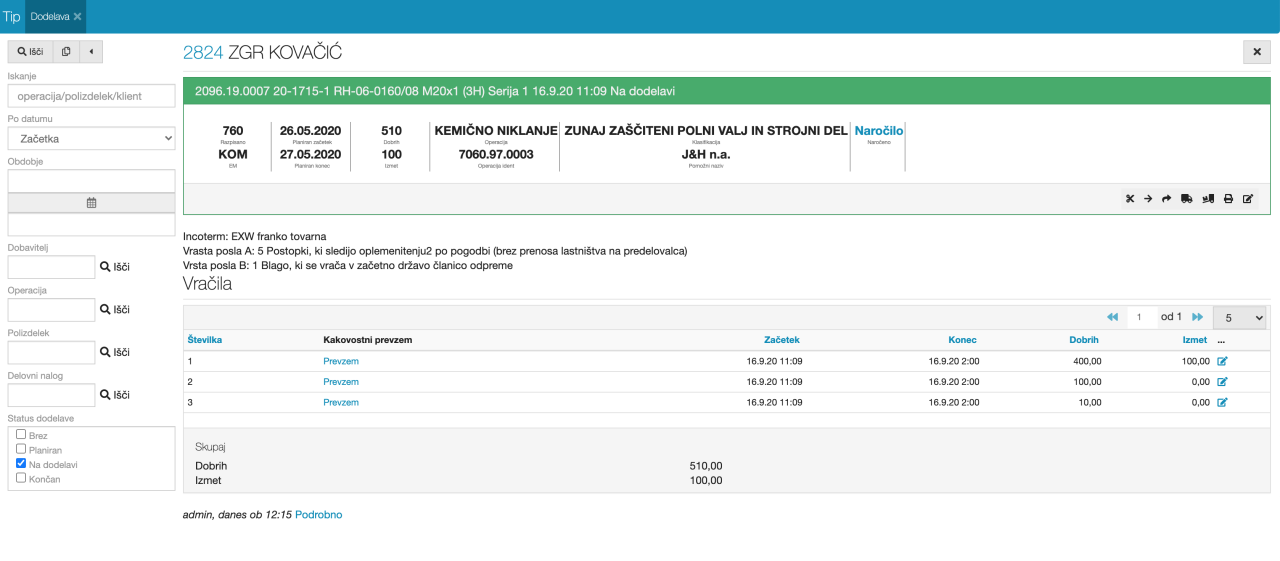Open the Tip menu in top bar

point(11,17)
